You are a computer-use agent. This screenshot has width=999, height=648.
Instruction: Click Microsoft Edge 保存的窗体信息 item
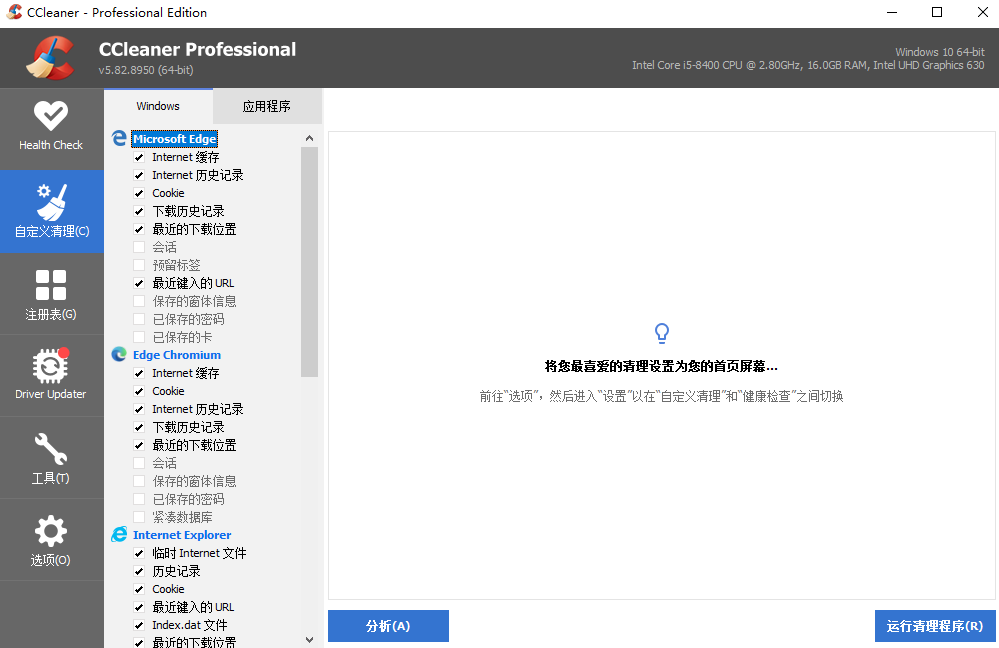pyautogui.click(x=194, y=301)
